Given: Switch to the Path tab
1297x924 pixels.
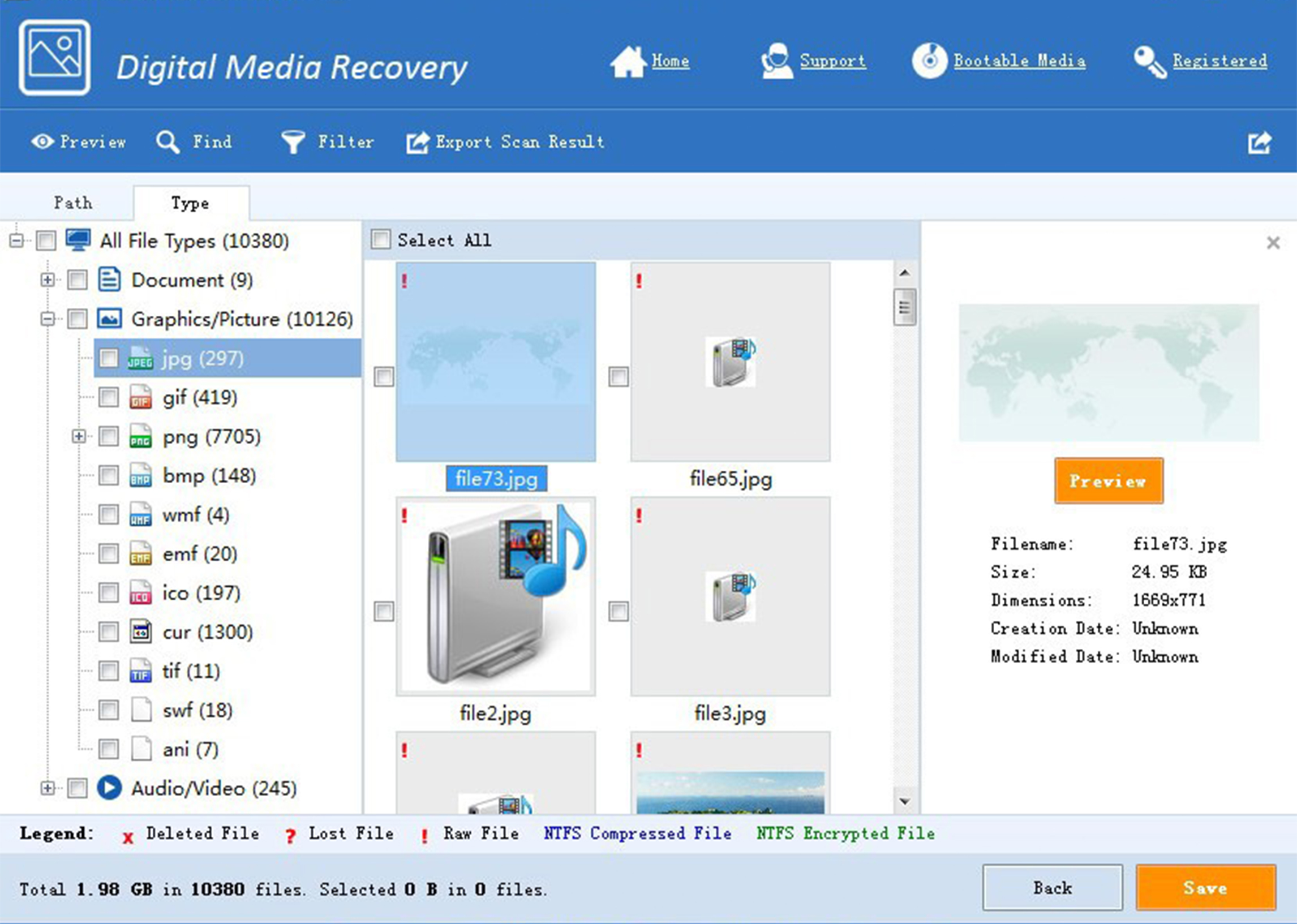Looking at the screenshot, I should [x=73, y=203].
